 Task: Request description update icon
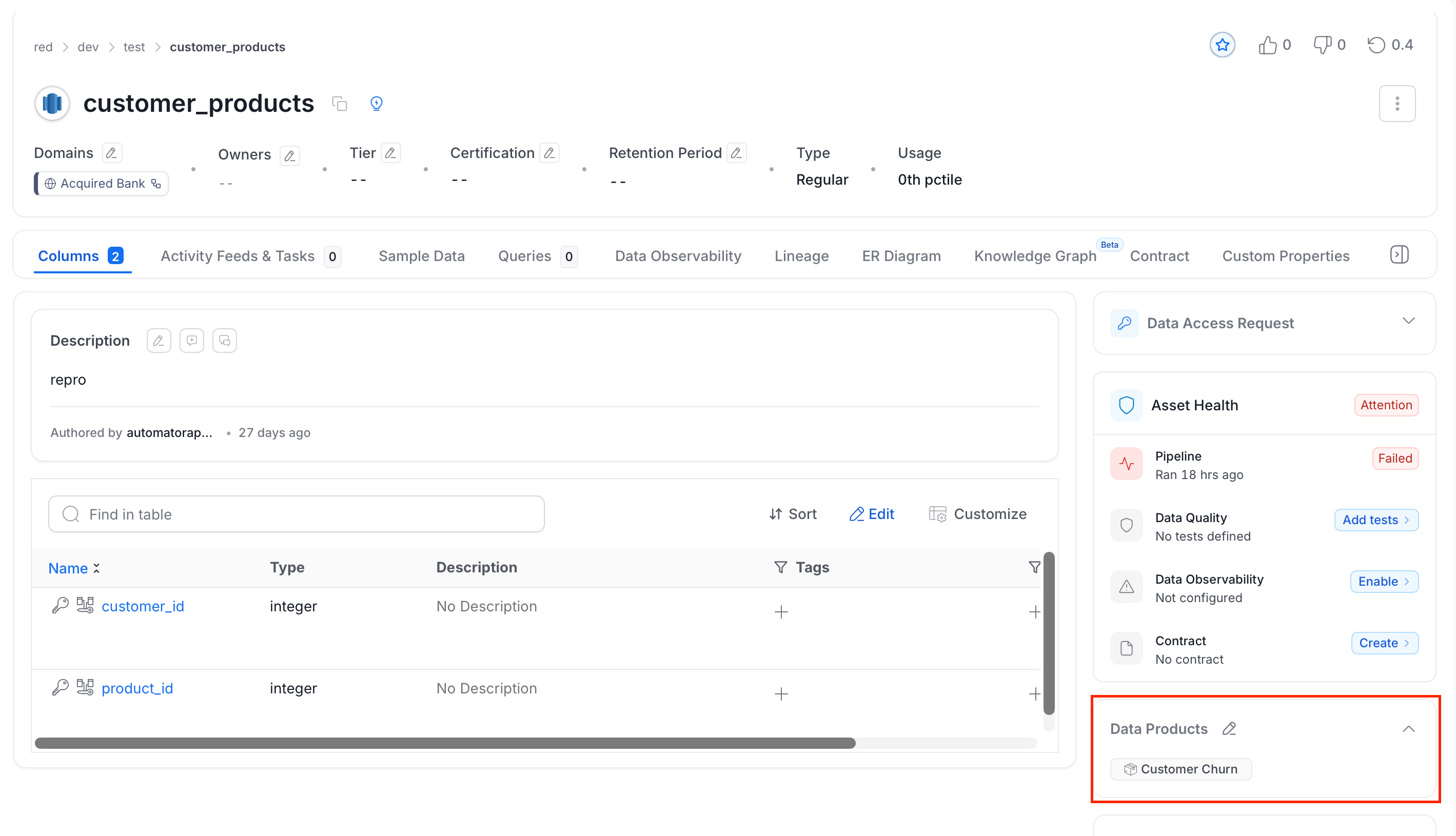[192, 341]
